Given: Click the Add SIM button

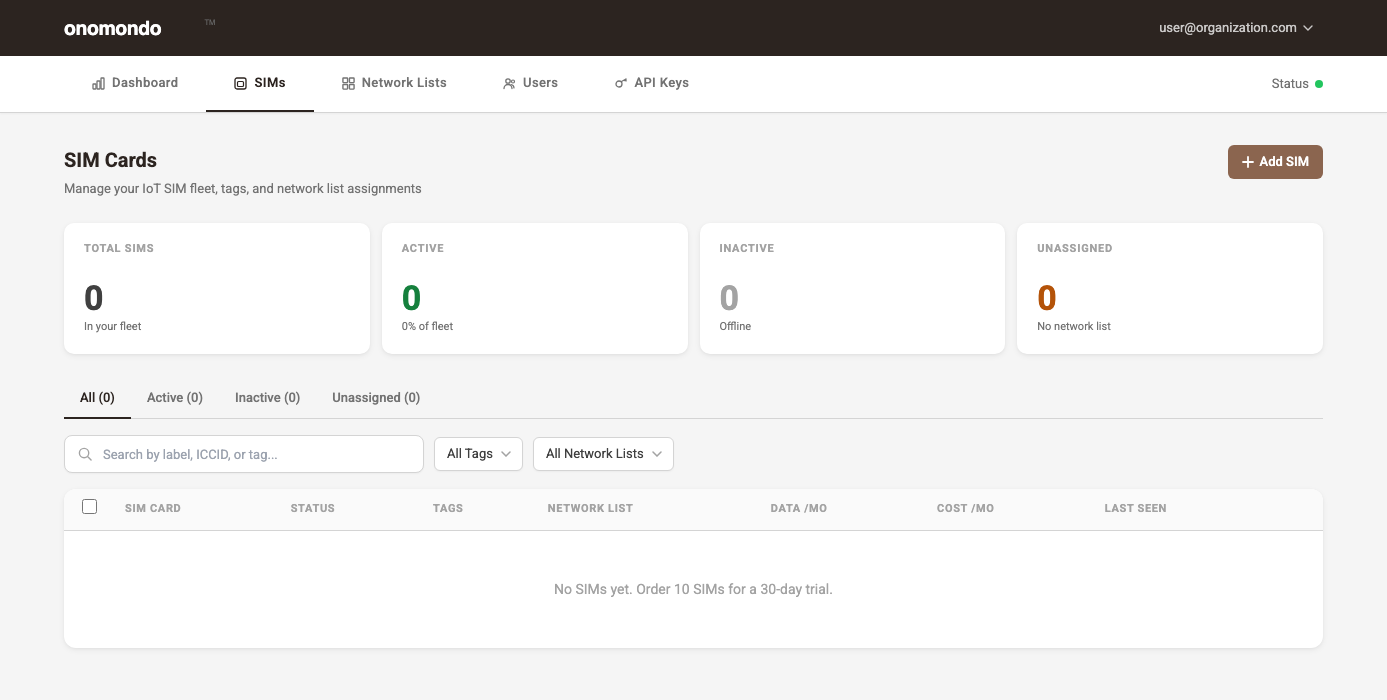Looking at the screenshot, I should tap(1275, 162).
